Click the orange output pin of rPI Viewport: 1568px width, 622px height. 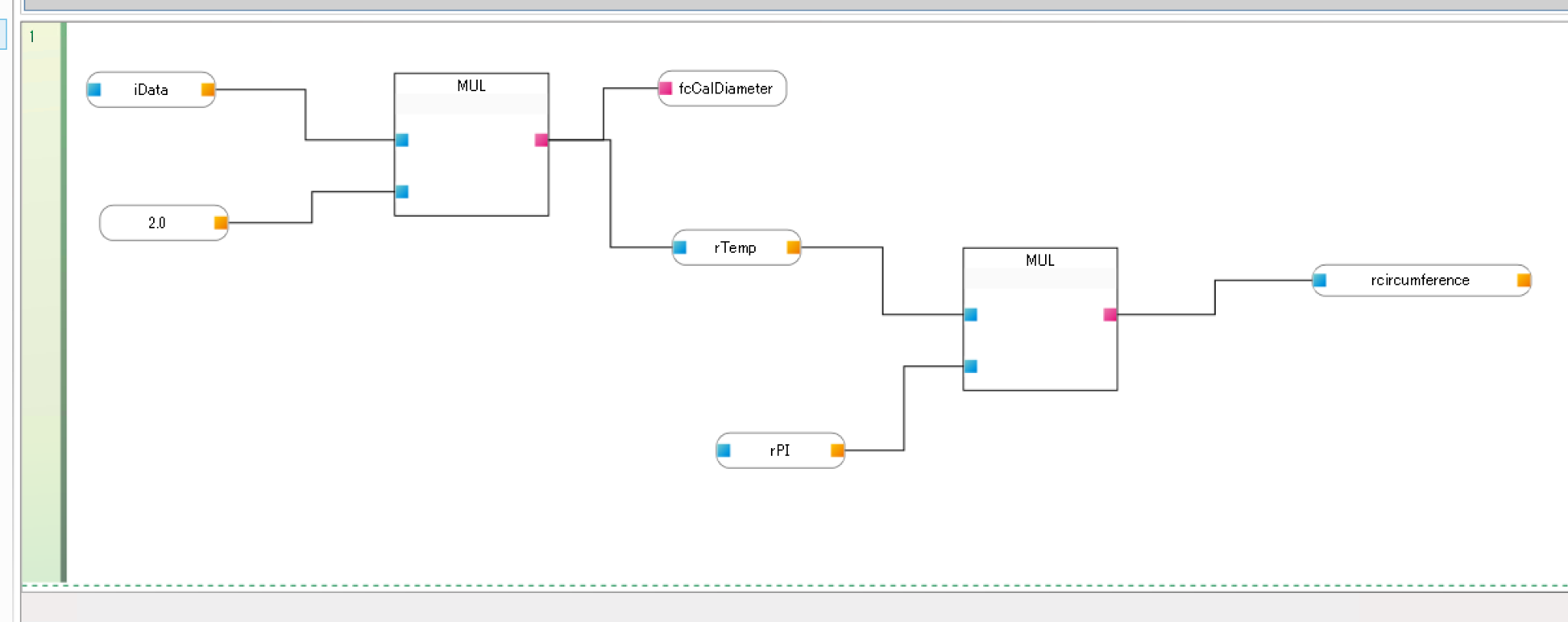tap(838, 450)
